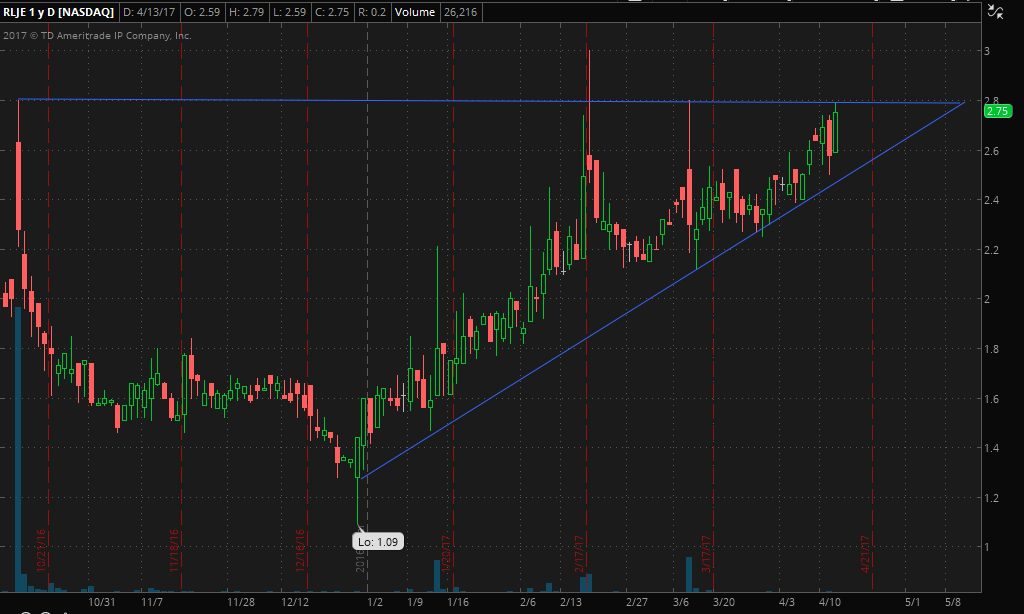Image resolution: width=1024 pixels, height=614 pixels.
Task: Click the chart maximize arrows icon
Action: [995, 11]
